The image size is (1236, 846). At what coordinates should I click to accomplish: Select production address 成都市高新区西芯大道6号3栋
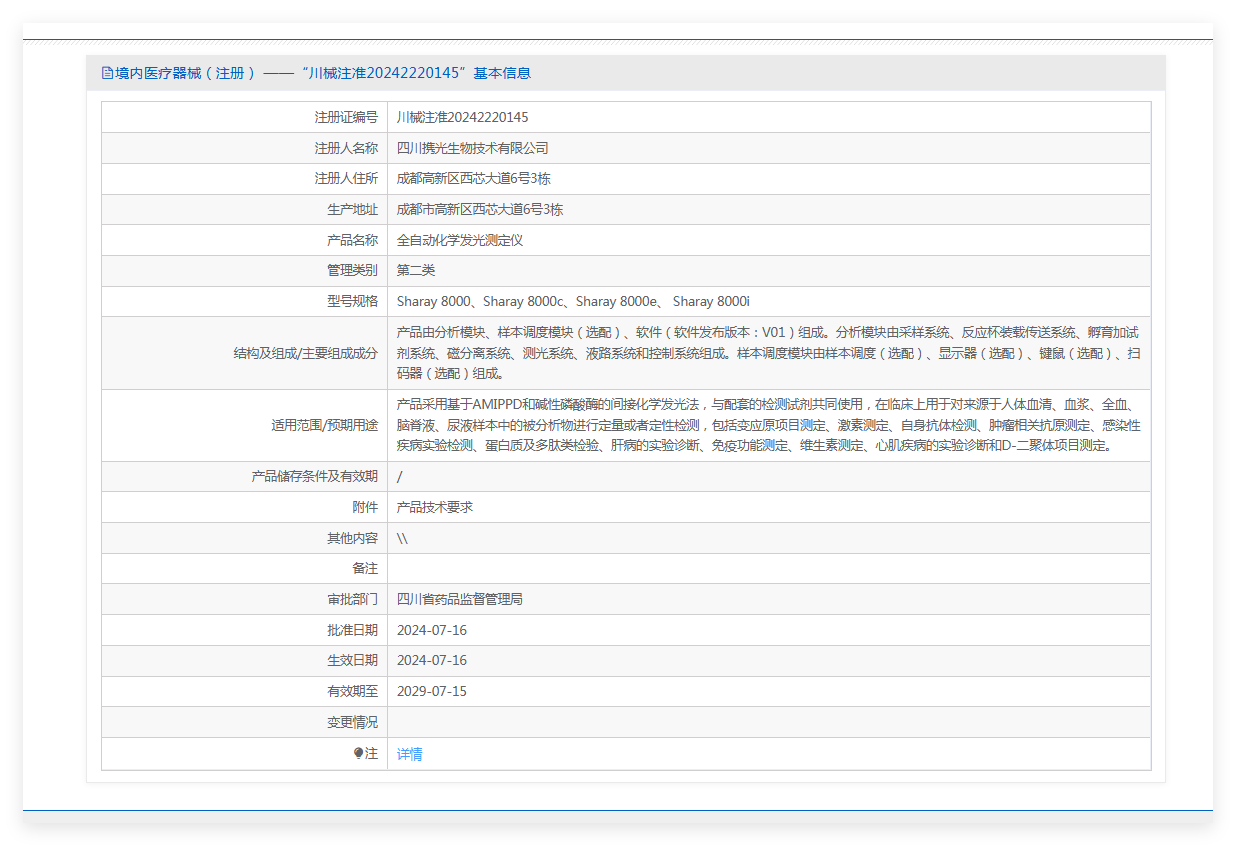pos(480,210)
